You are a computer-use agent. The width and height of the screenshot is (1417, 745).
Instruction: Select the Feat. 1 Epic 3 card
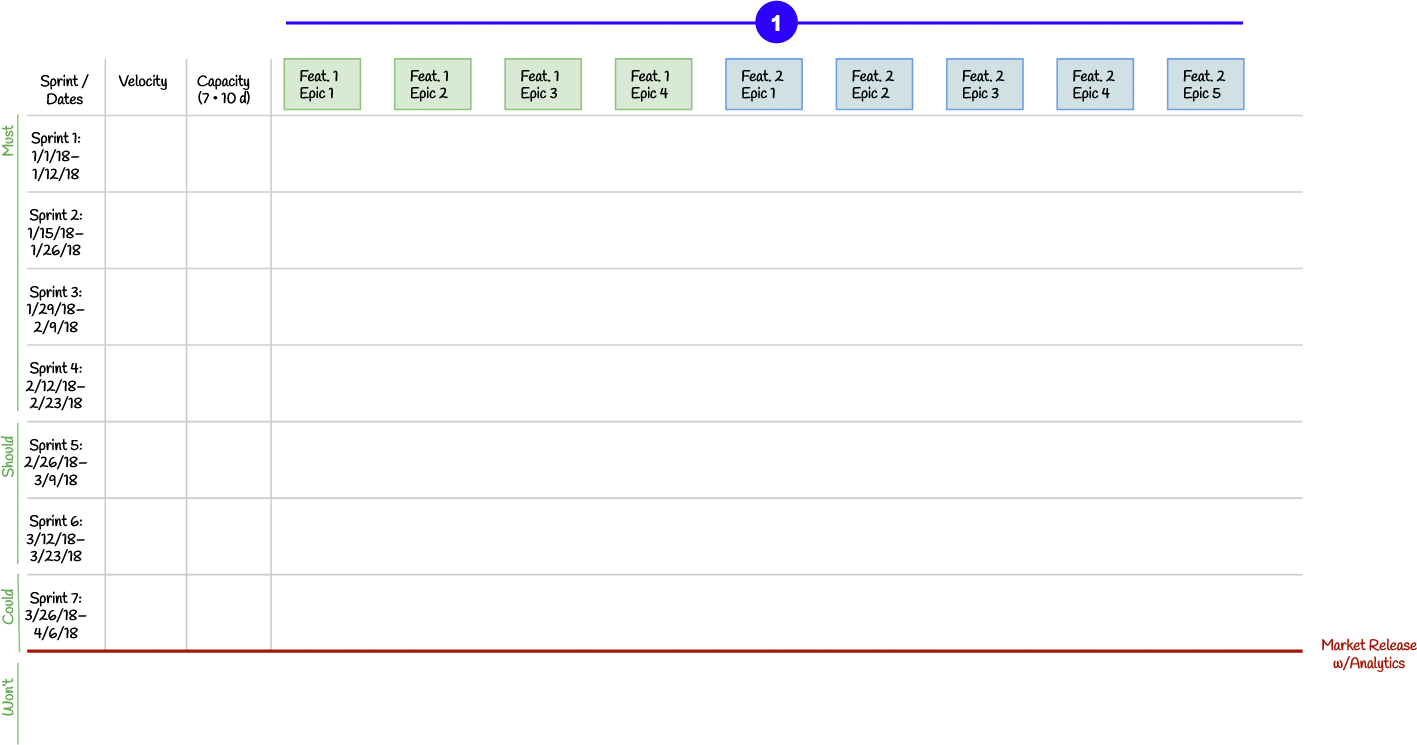(x=543, y=84)
